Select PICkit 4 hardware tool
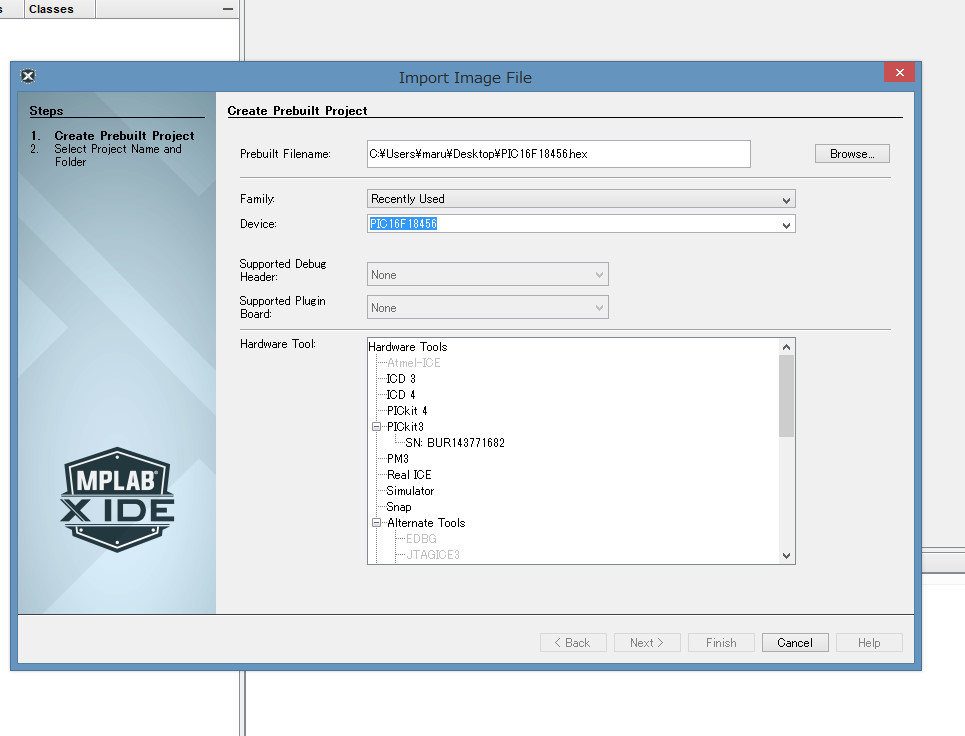Screen dimensions: 965x736 pyautogui.click(x=407, y=410)
